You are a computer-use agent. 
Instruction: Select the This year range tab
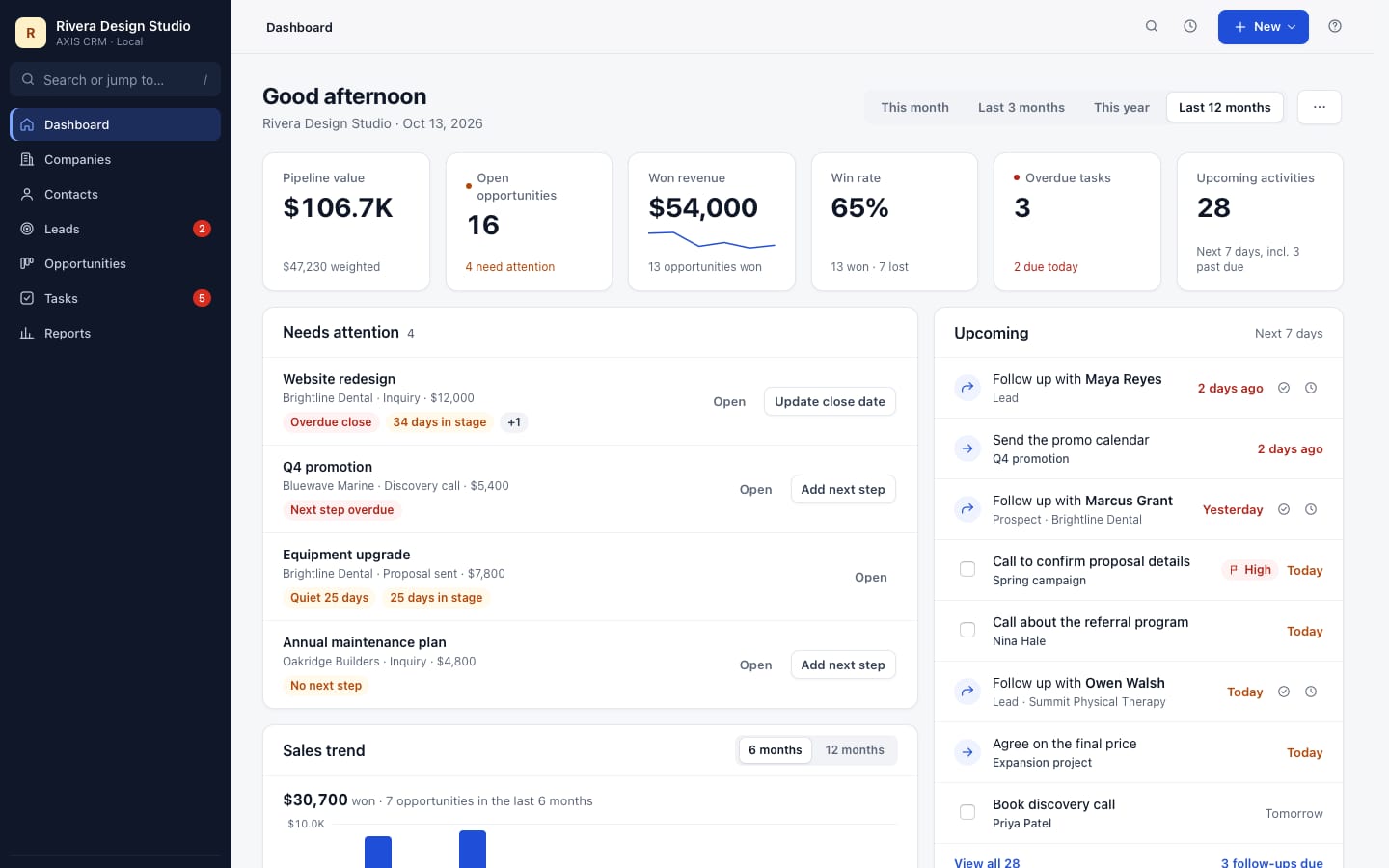click(x=1122, y=107)
